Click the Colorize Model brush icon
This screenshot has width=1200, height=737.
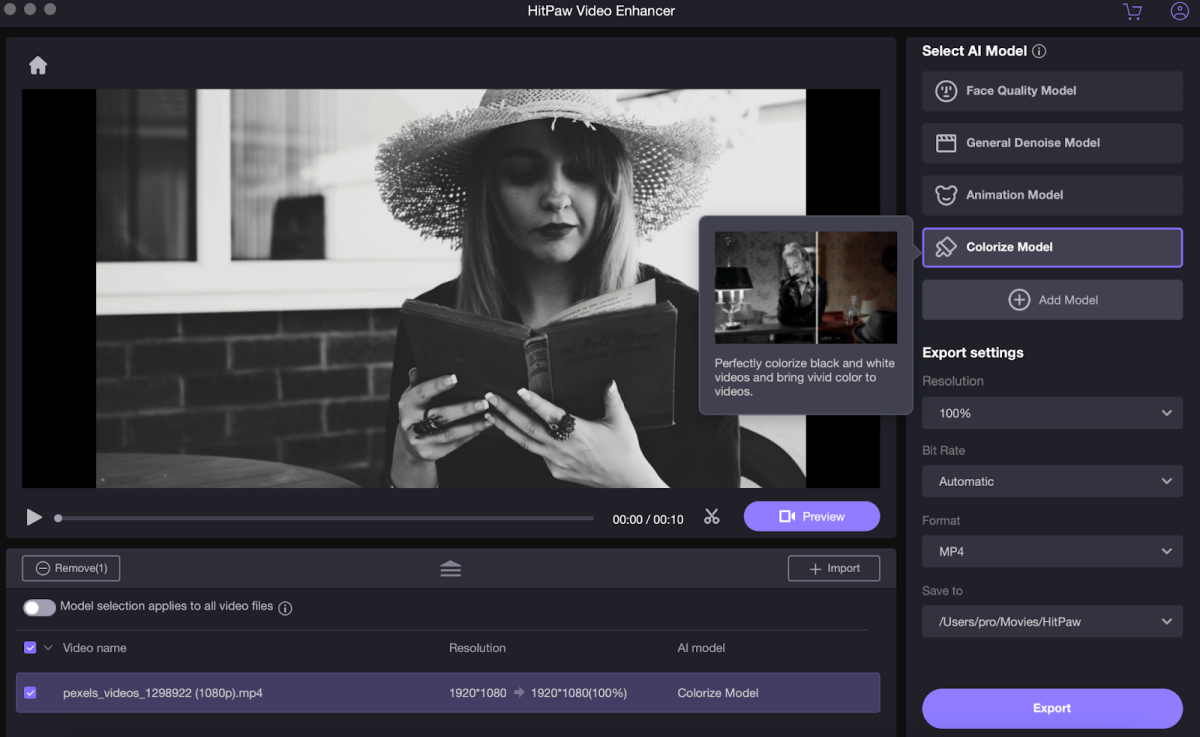(x=944, y=246)
